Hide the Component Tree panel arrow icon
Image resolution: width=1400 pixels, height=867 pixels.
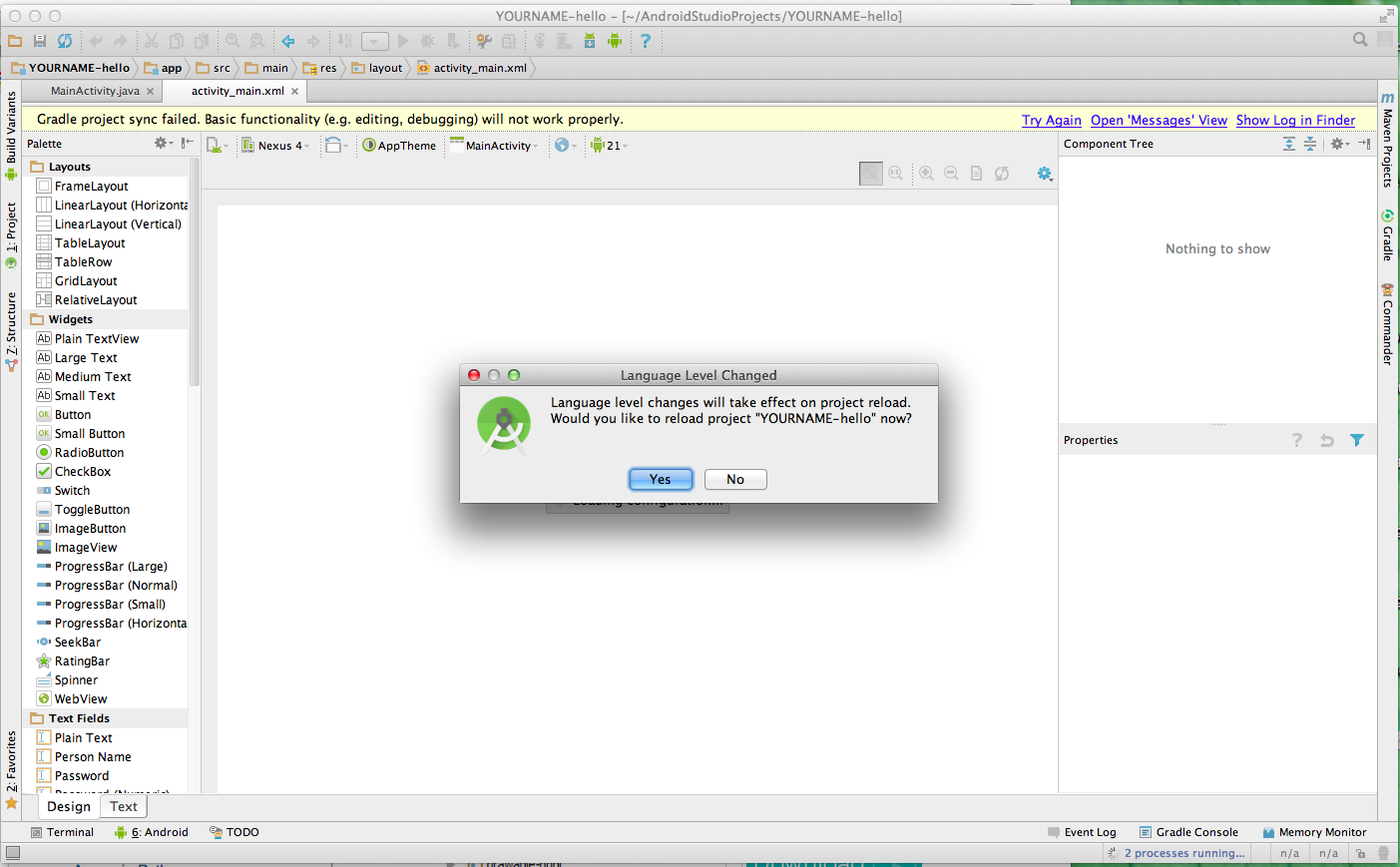(x=1364, y=144)
